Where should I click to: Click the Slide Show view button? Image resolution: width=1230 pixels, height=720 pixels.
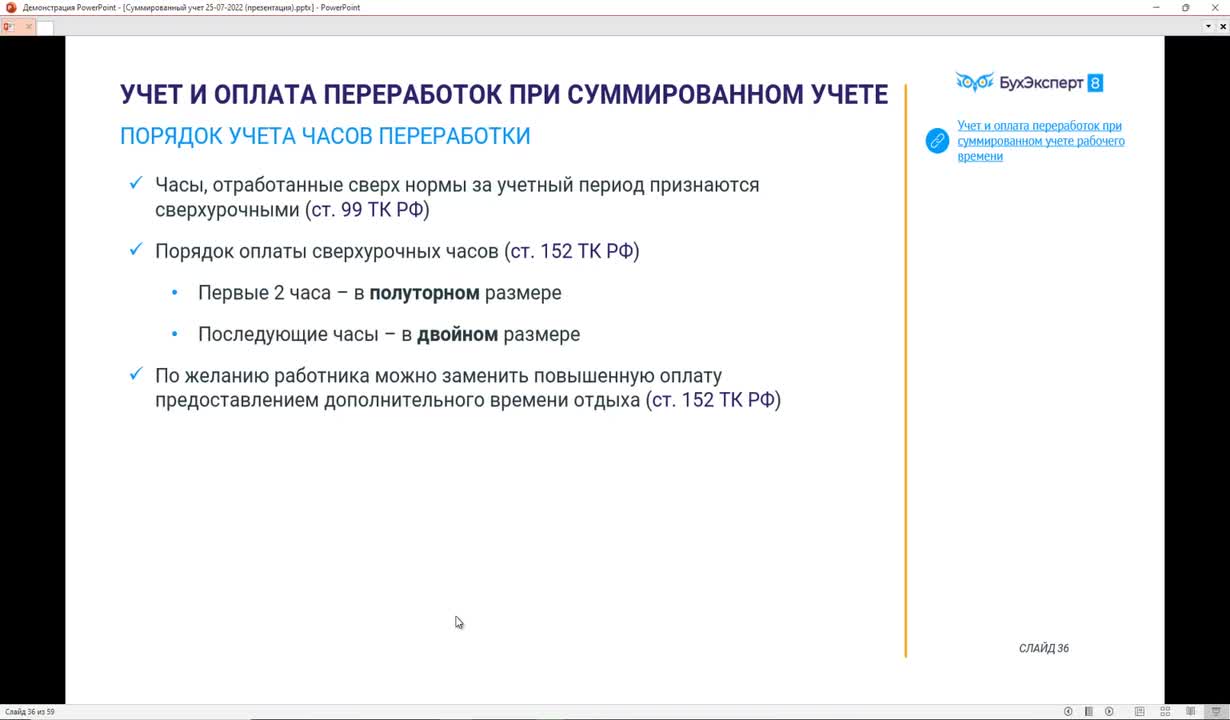(1215, 711)
